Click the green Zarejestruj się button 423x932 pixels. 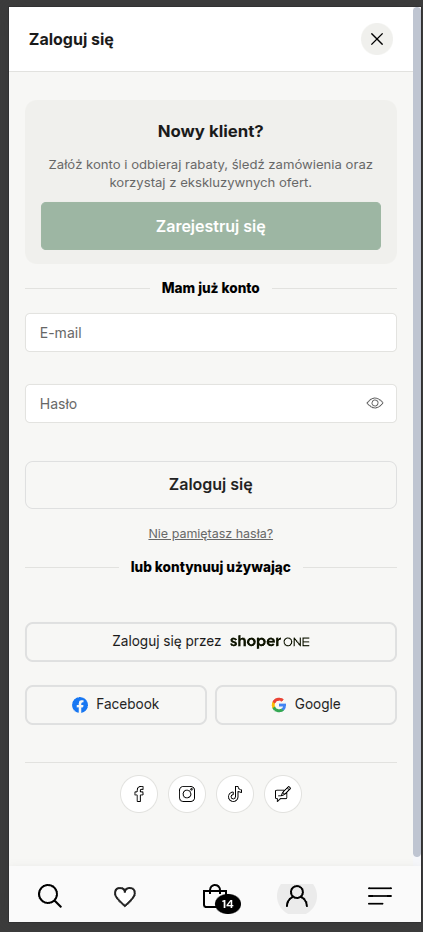211,226
